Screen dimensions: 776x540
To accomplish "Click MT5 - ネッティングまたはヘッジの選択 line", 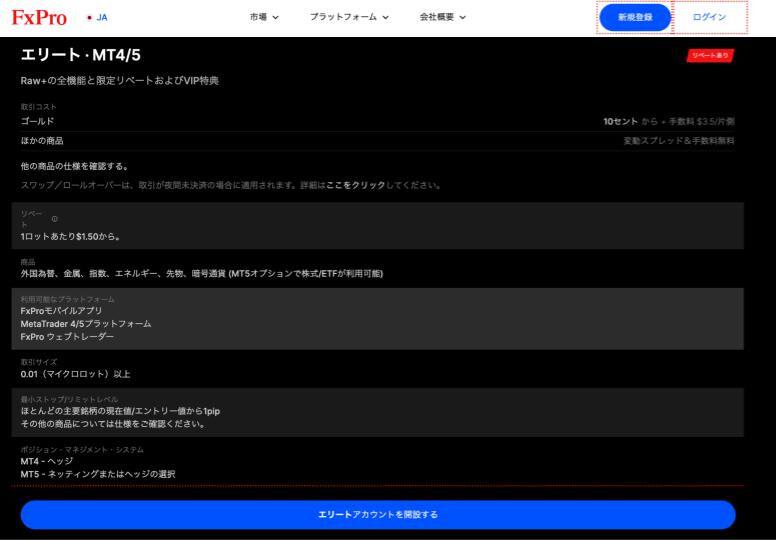I will (x=98, y=474).
